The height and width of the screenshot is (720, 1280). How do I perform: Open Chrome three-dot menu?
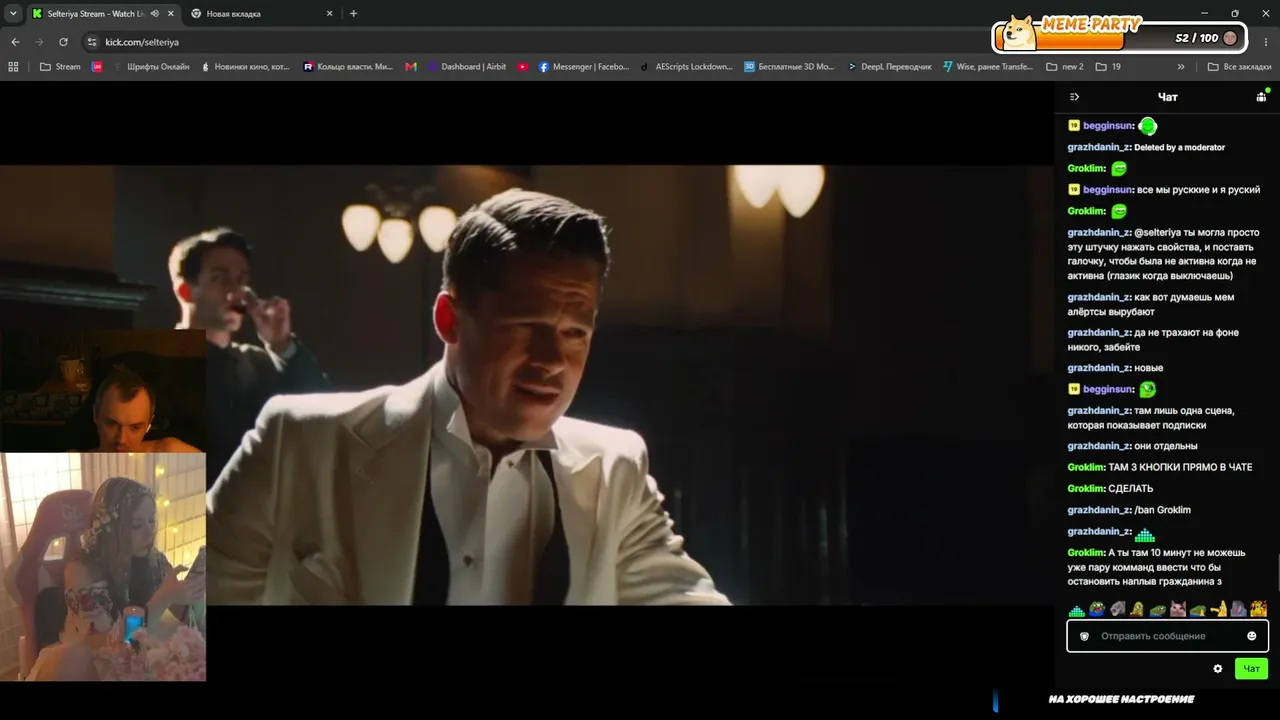(1266, 42)
